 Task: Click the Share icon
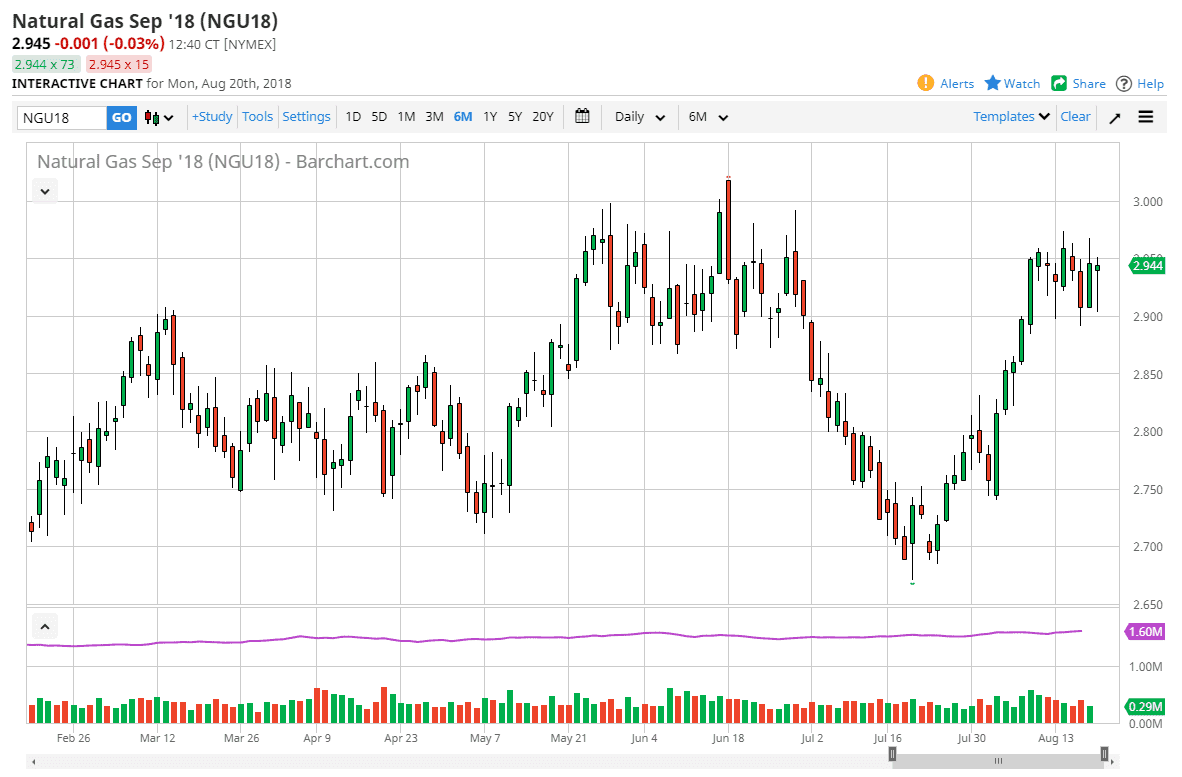1059,83
